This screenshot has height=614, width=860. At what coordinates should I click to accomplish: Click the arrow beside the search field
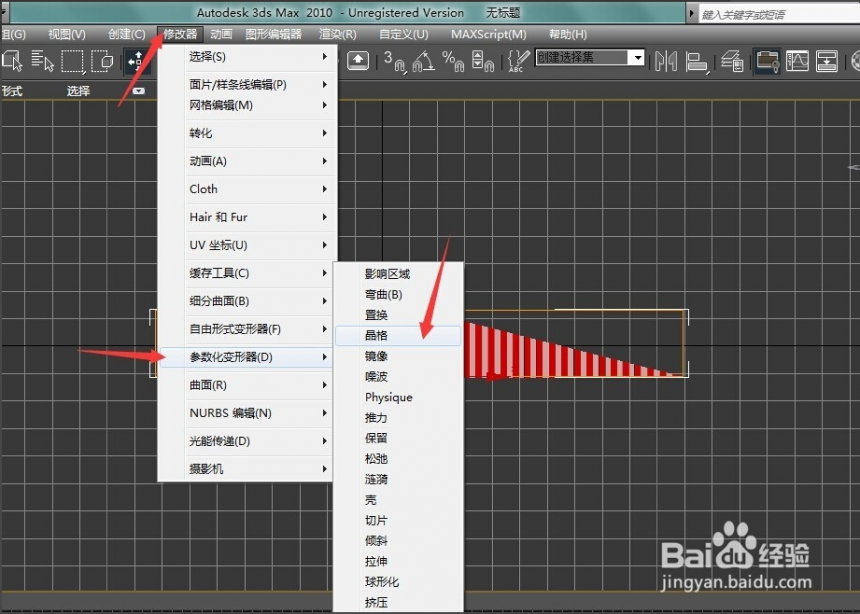click(x=692, y=14)
